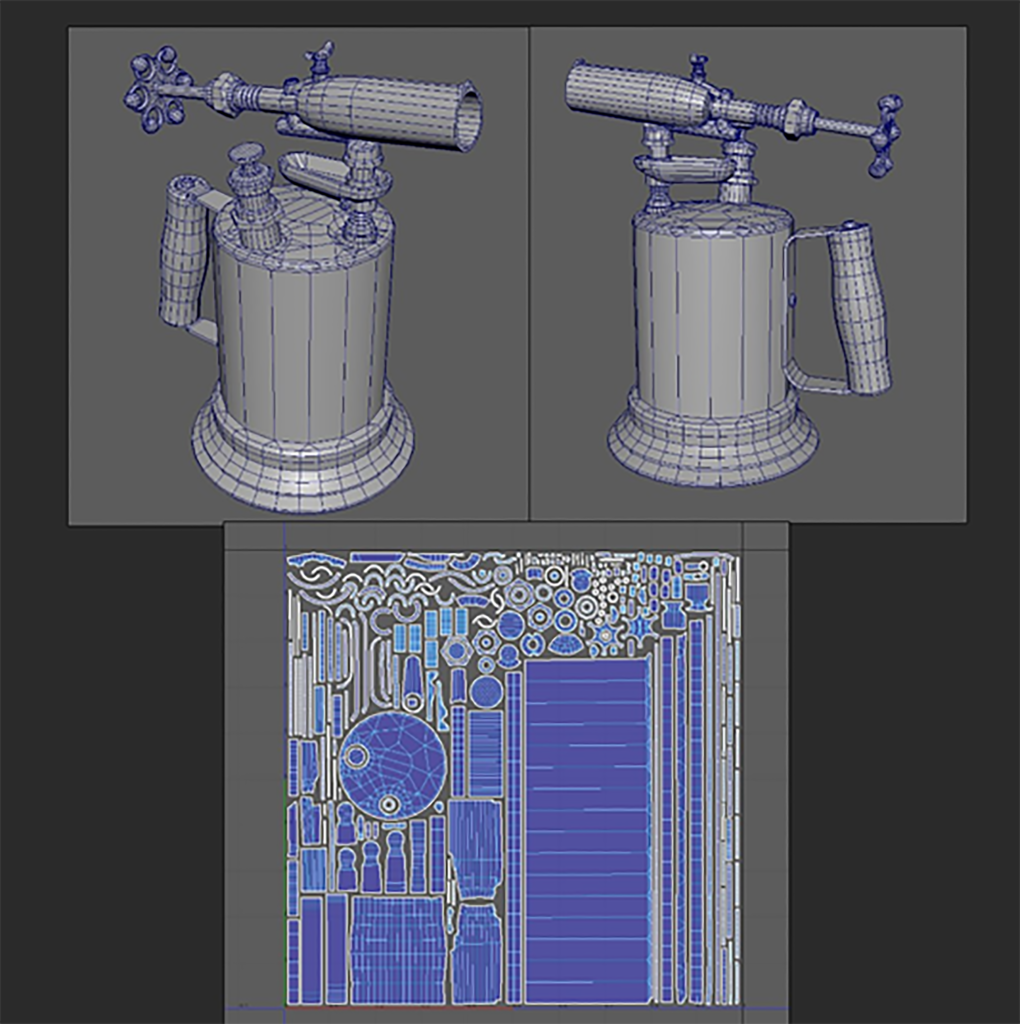Select the flared base ring in the right viewport
The width and height of the screenshot is (1020, 1024).
[712, 438]
